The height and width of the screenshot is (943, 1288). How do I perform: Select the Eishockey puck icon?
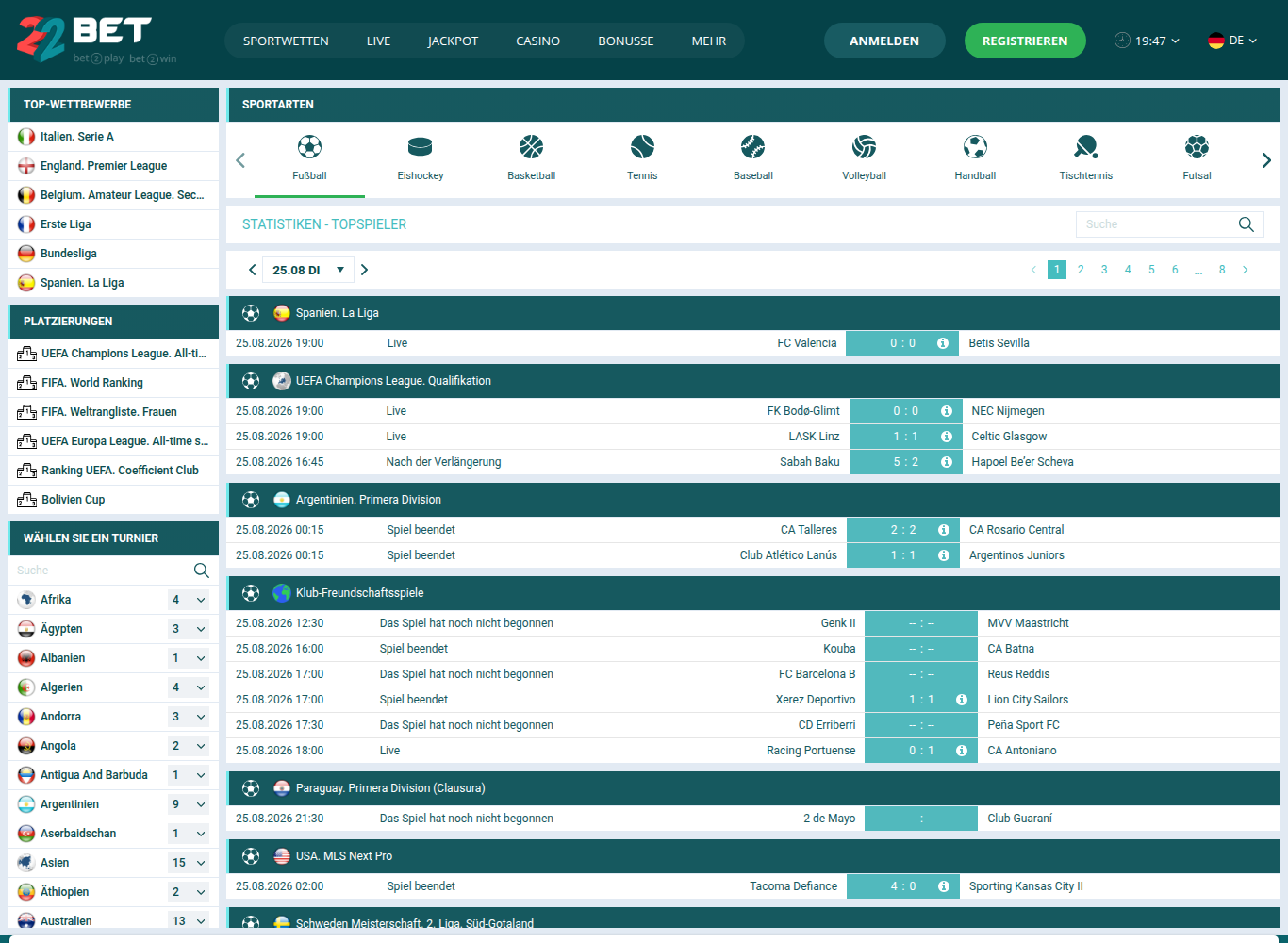[421, 147]
